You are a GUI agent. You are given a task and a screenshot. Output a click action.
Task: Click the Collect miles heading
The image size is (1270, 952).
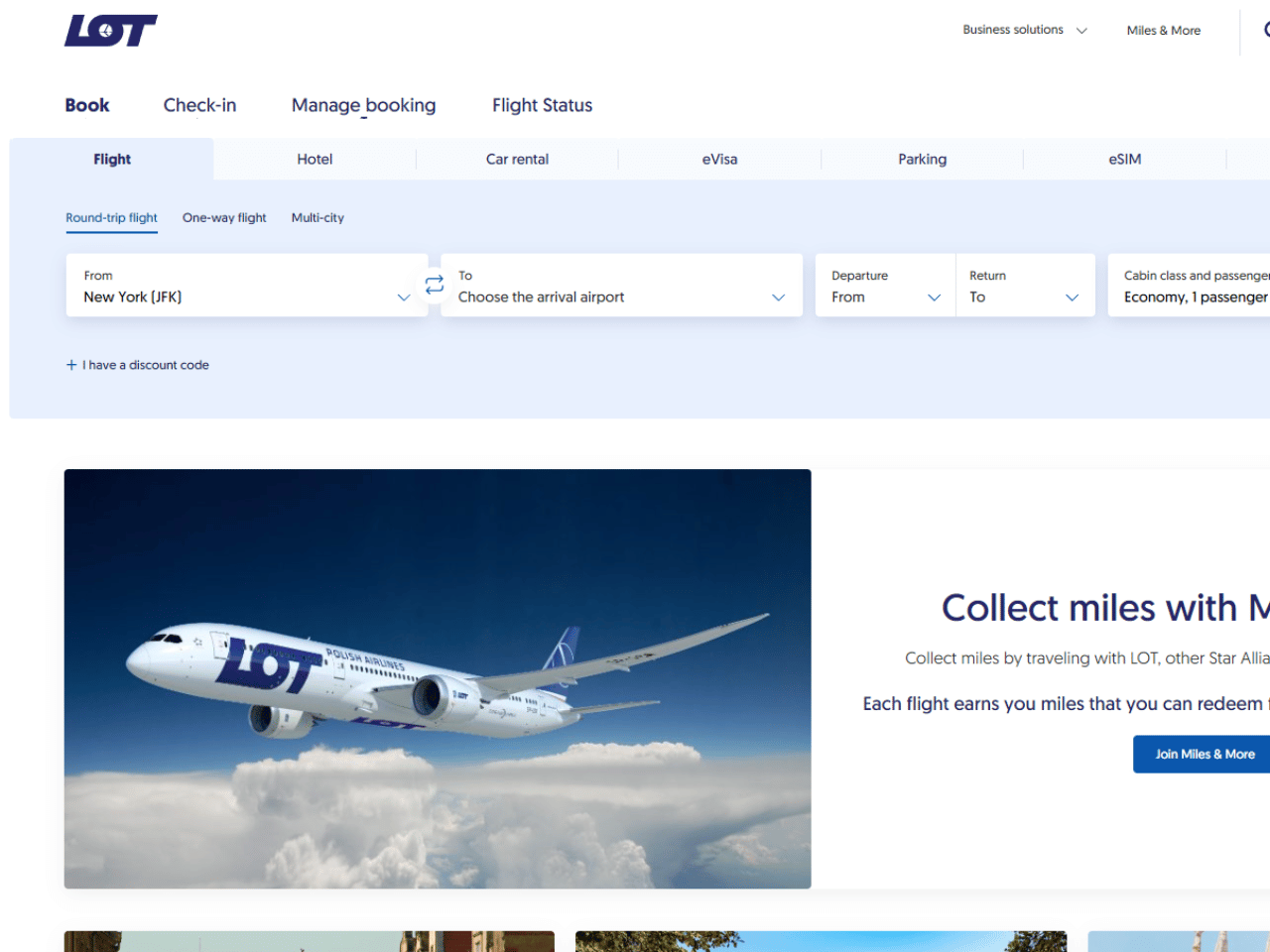[1105, 608]
